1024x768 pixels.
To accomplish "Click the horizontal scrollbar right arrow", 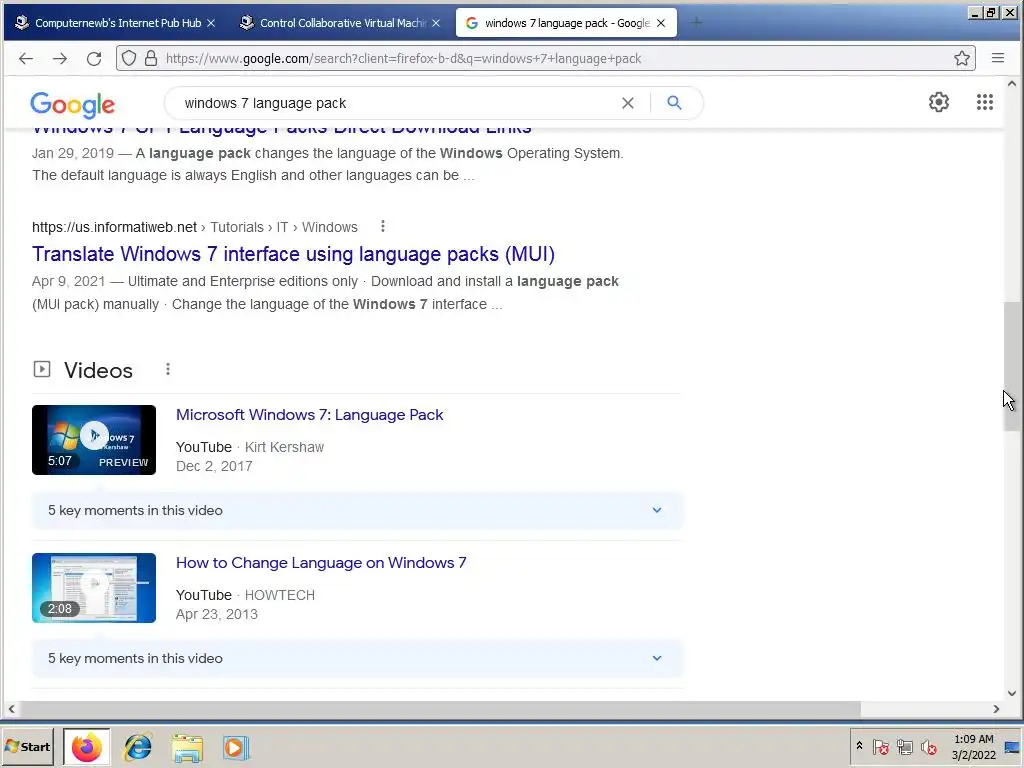I will pos(996,709).
